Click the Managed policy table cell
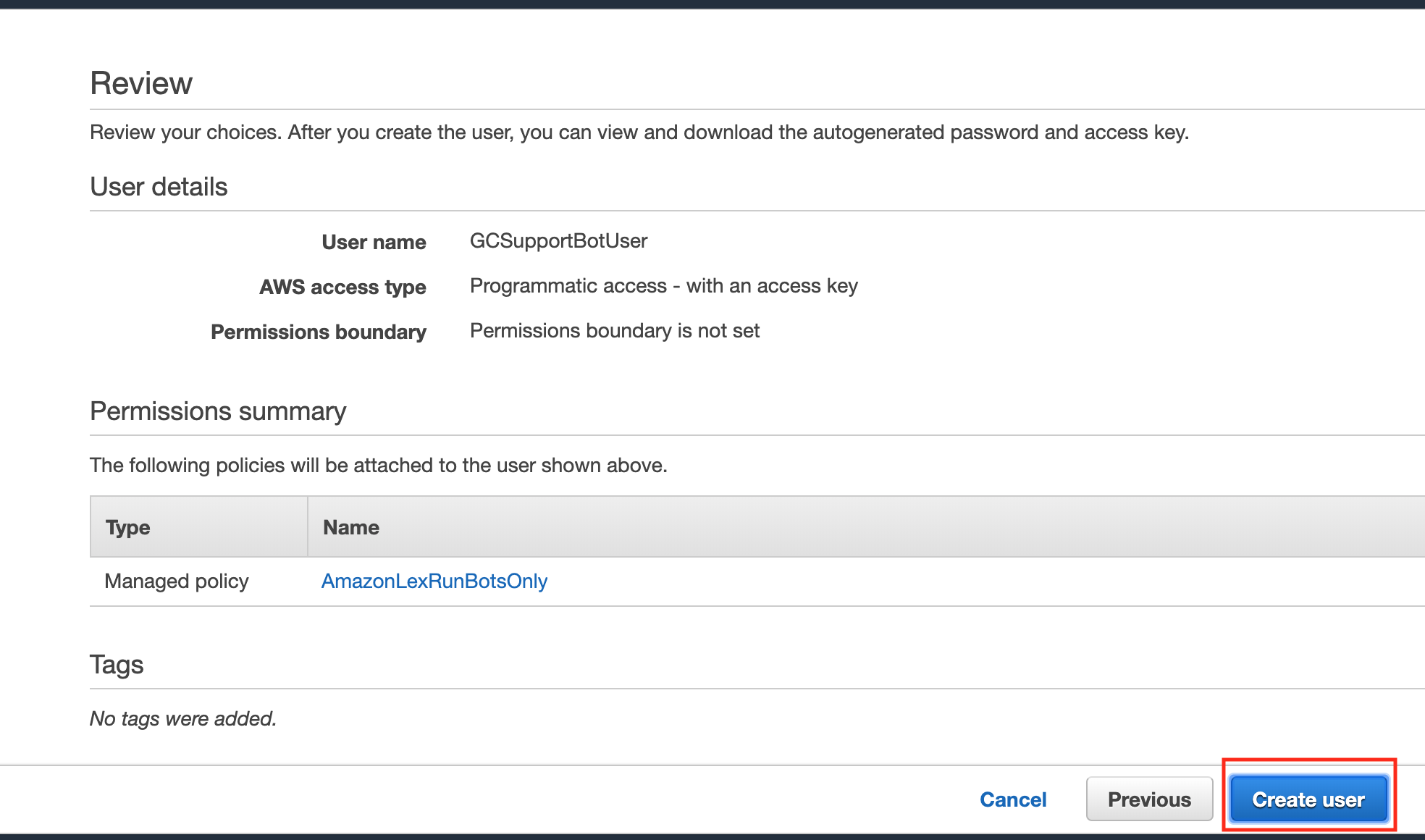 coord(177,581)
